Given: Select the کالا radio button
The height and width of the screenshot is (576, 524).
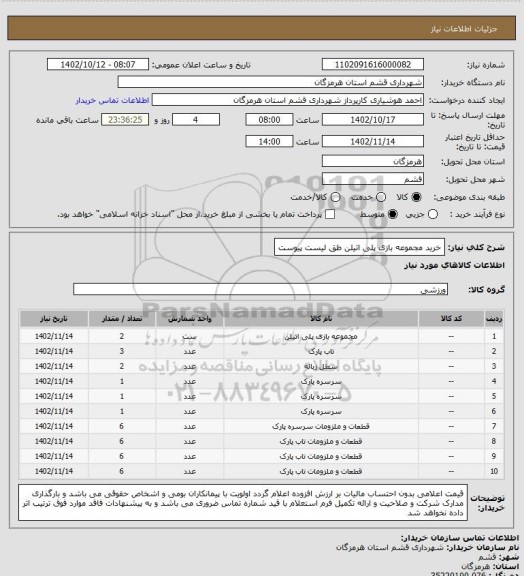Looking at the screenshot, I should [x=416, y=197].
